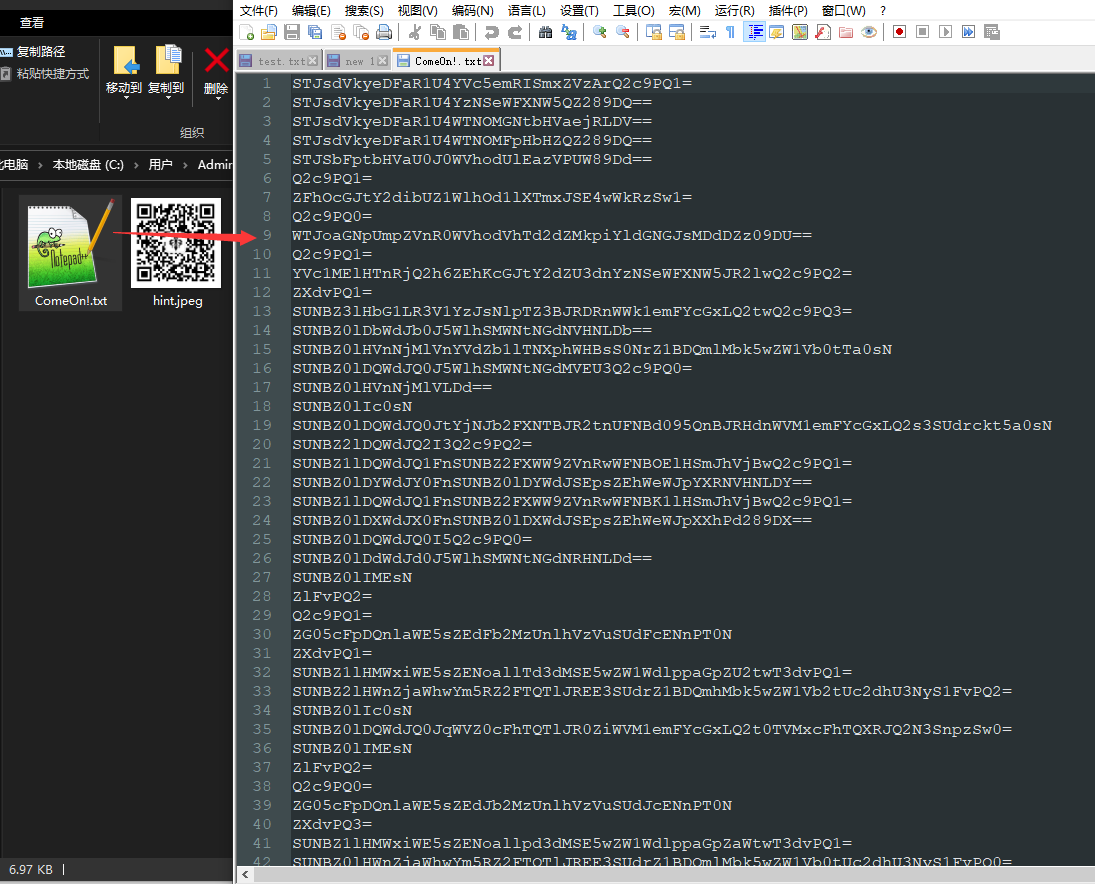Open the 组织 dropdown in Explorer

pos(193,132)
